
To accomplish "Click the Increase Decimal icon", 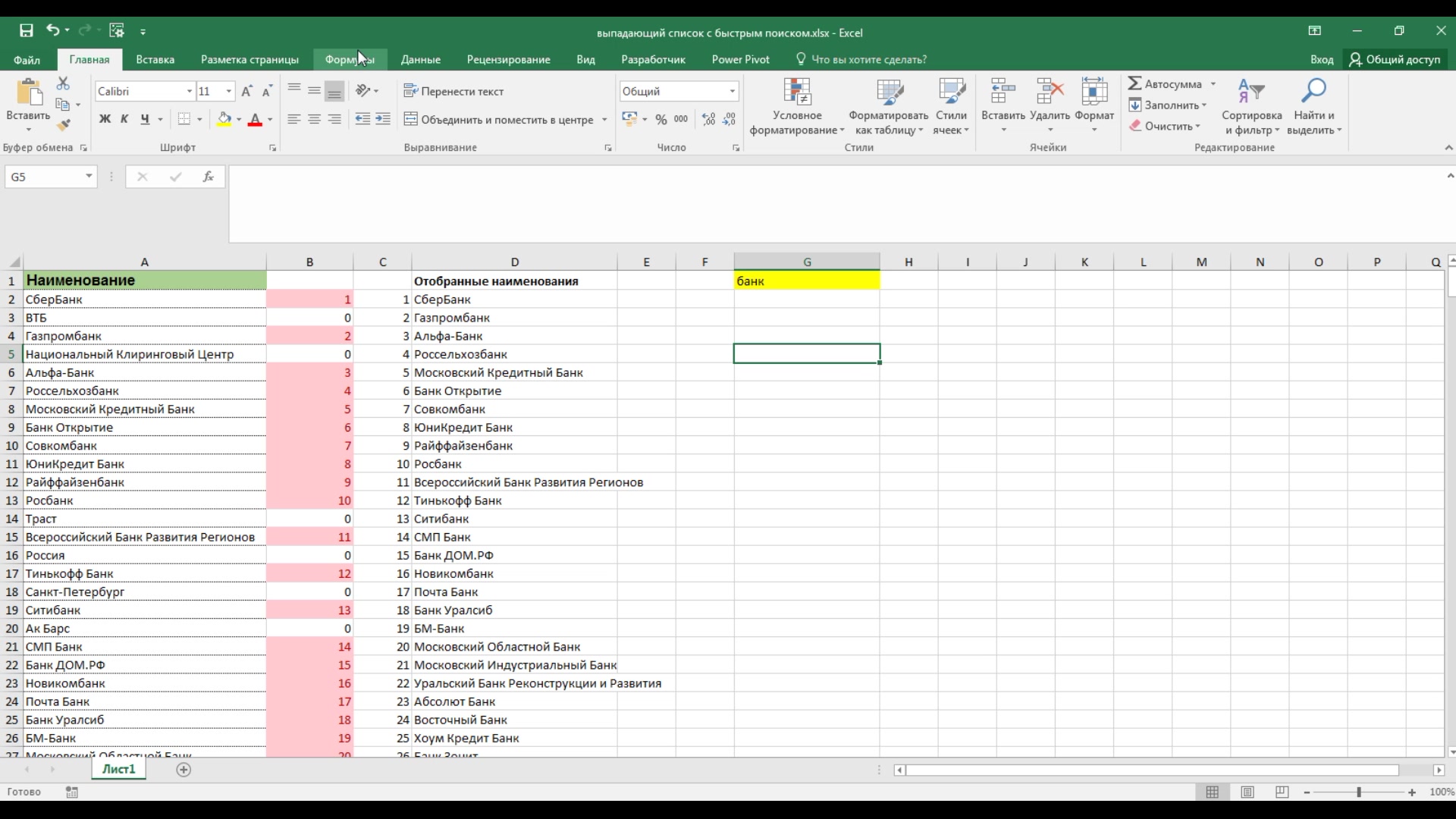I will [708, 119].
